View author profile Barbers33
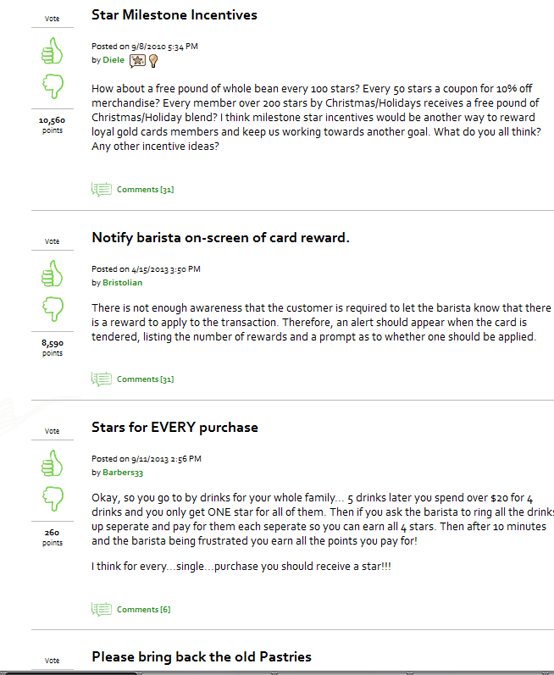 pos(123,472)
